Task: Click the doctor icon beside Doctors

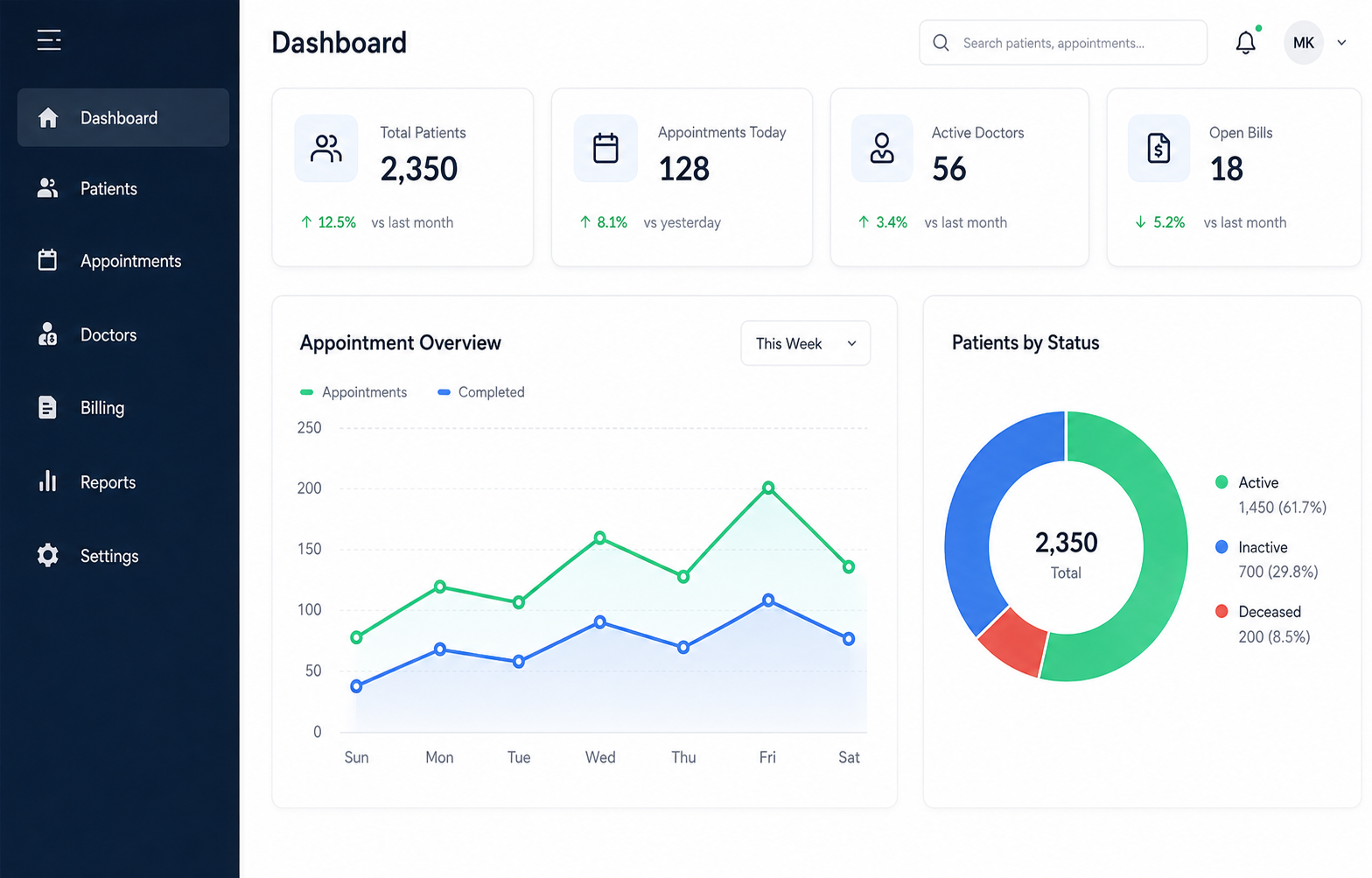Action: pyautogui.click(x=47, y=334)
